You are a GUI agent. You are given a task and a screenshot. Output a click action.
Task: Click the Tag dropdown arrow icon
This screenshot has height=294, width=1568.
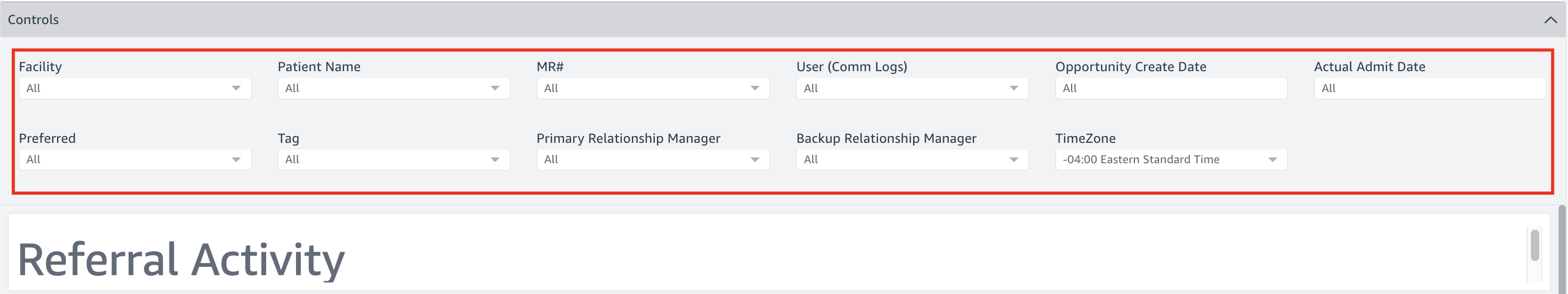pos(495,160)
